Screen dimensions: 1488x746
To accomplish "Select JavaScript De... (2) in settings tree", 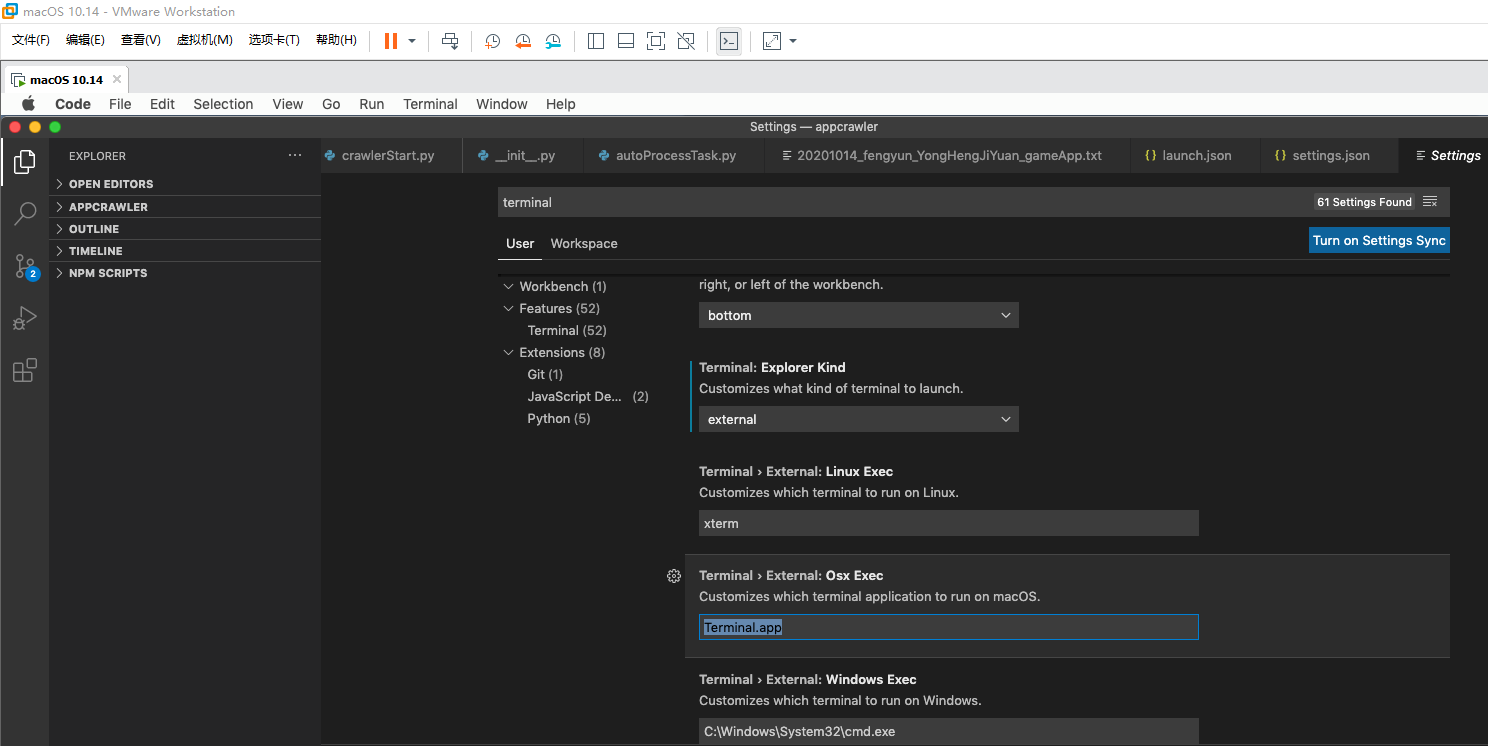I will (588, 397).
